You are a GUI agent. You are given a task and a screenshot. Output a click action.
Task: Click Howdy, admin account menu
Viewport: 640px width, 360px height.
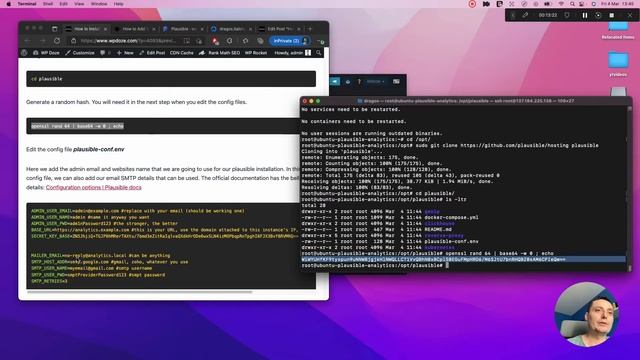click(x=292, y=53)
